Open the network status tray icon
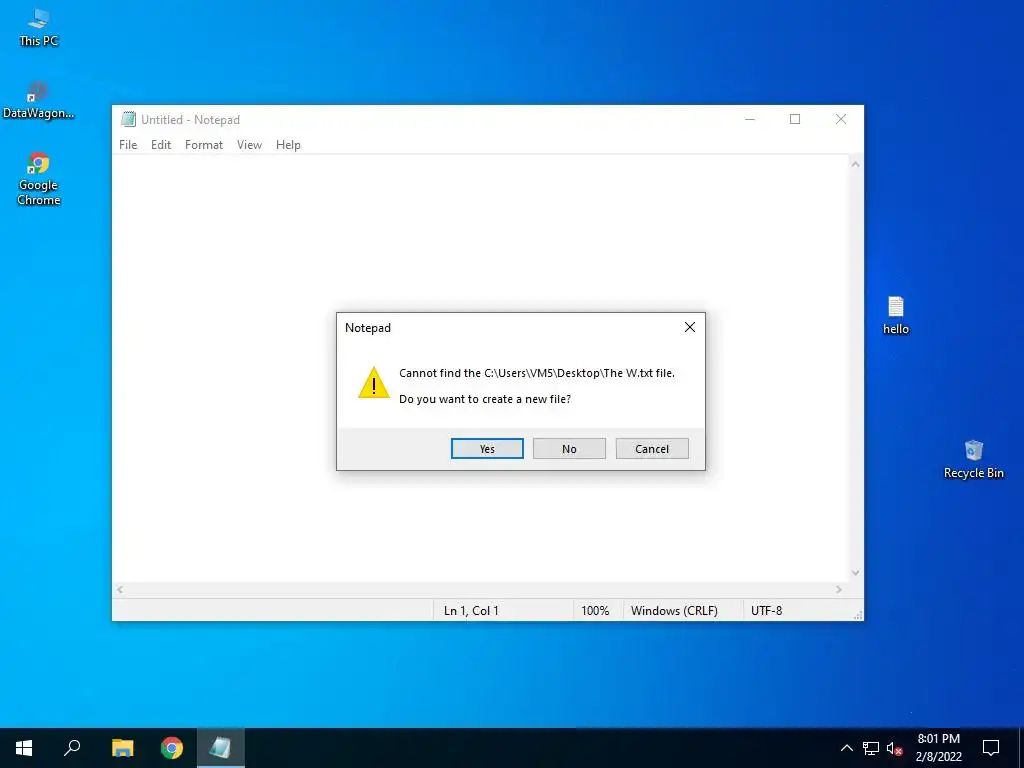1024x768 pixels. point(871,748)
